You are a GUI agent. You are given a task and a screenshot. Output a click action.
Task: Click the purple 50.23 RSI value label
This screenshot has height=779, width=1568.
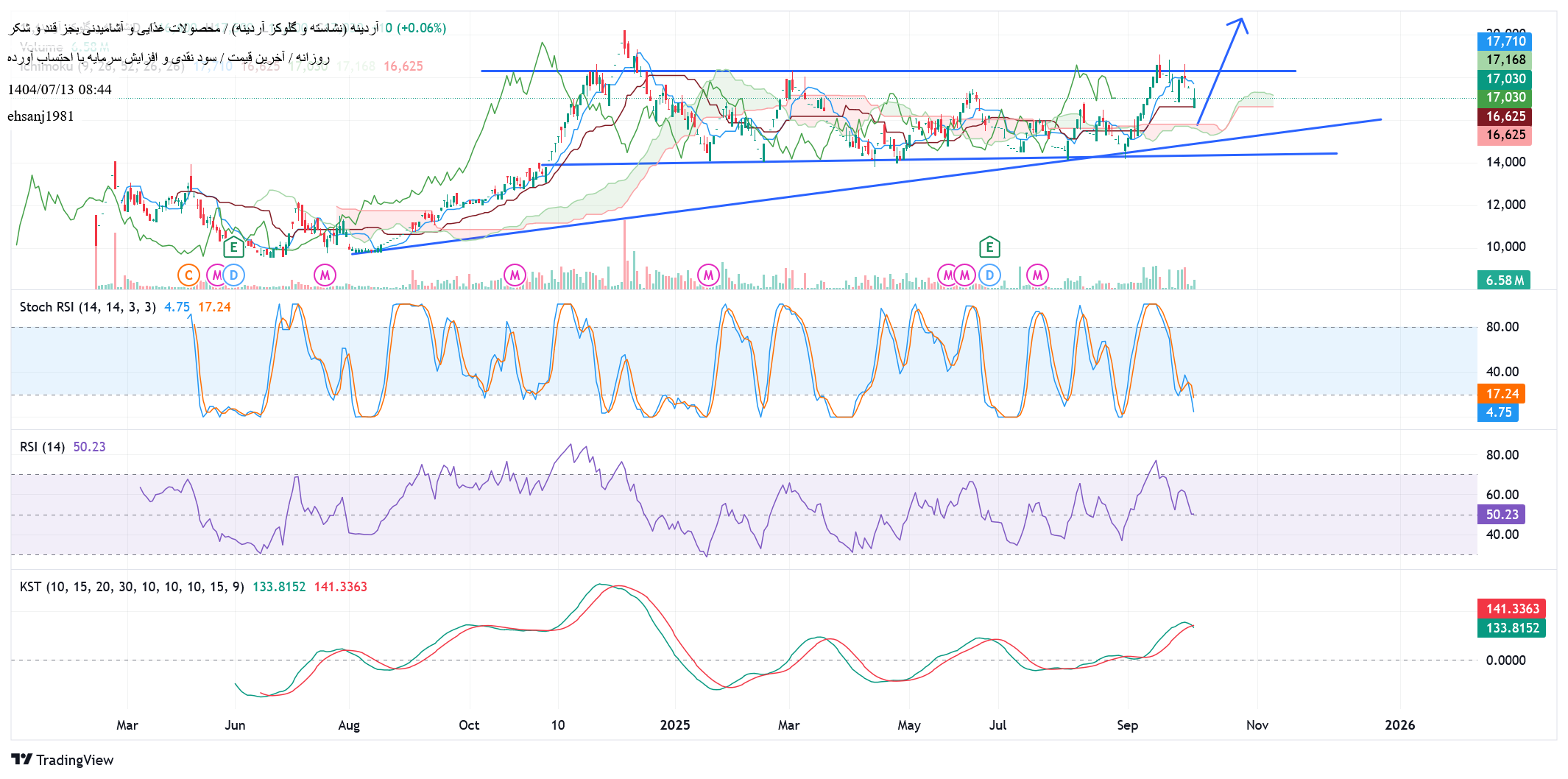(x=1501, y=515)
